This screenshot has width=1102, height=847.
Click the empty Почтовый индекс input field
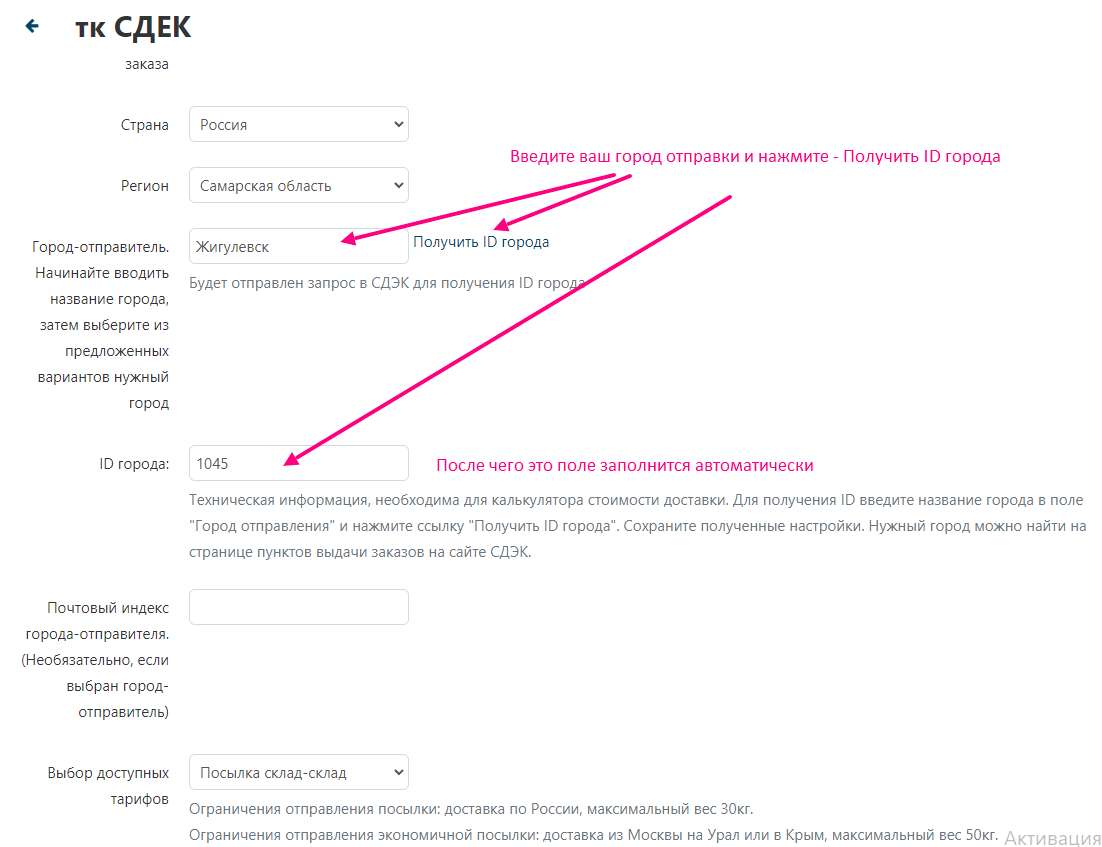coord(299,607)
